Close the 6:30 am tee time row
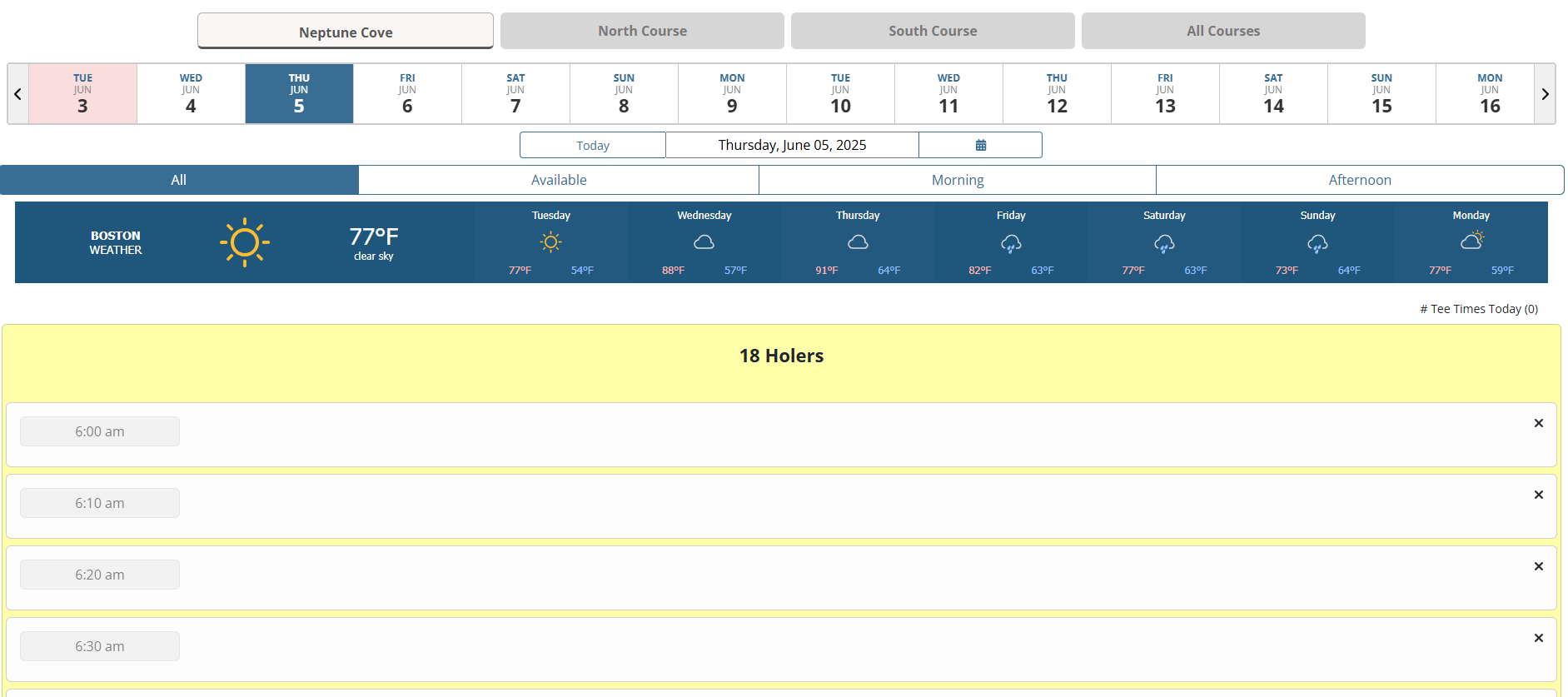This screenshot has width=1568, height=697. [x=1539, y=638]
